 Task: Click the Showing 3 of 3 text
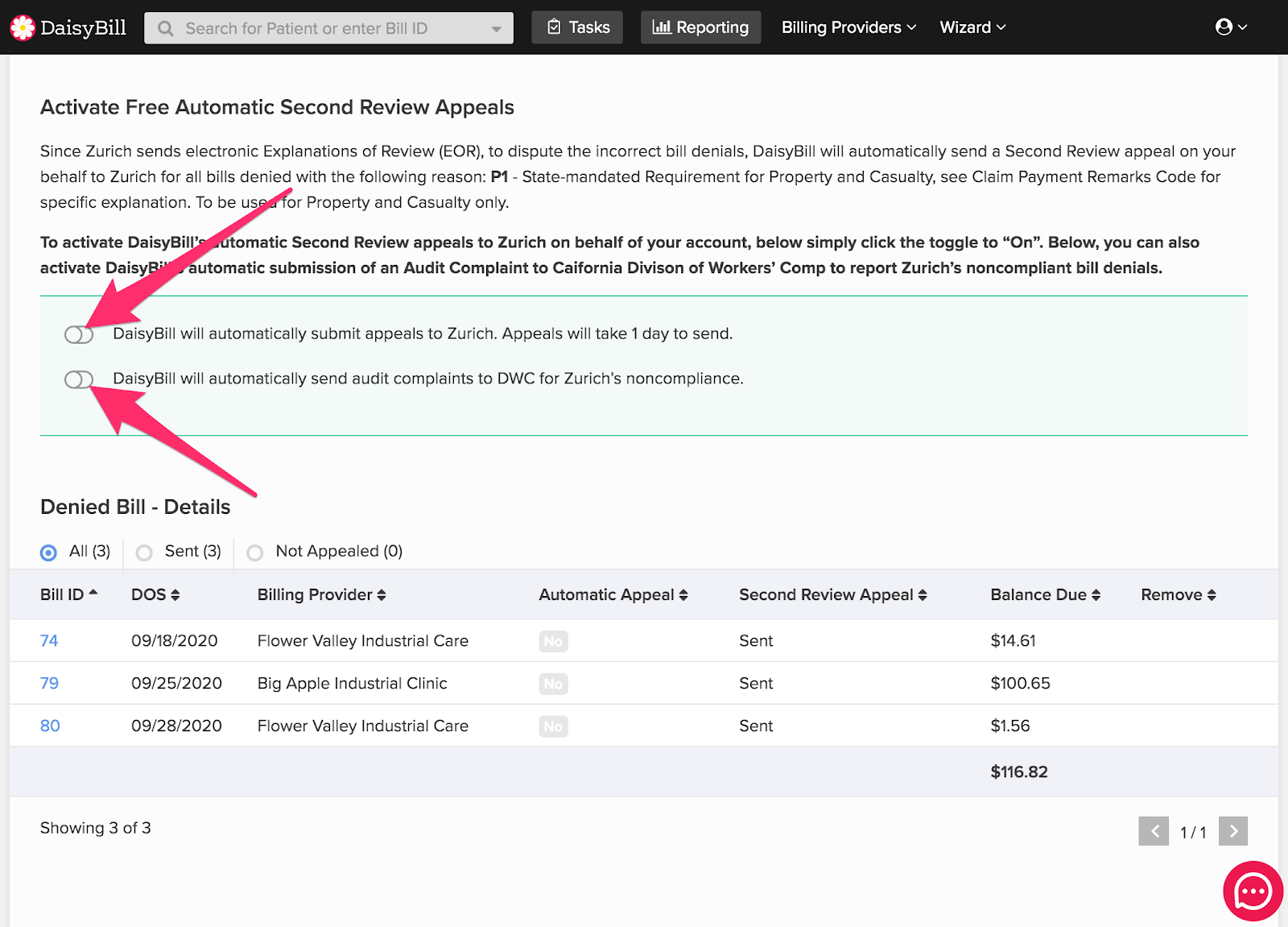point(96,829)
